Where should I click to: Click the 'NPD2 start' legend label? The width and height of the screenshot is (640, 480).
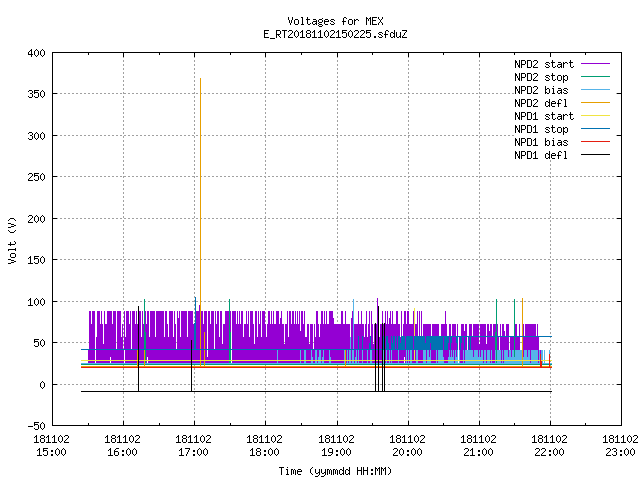tap(544, 64)
